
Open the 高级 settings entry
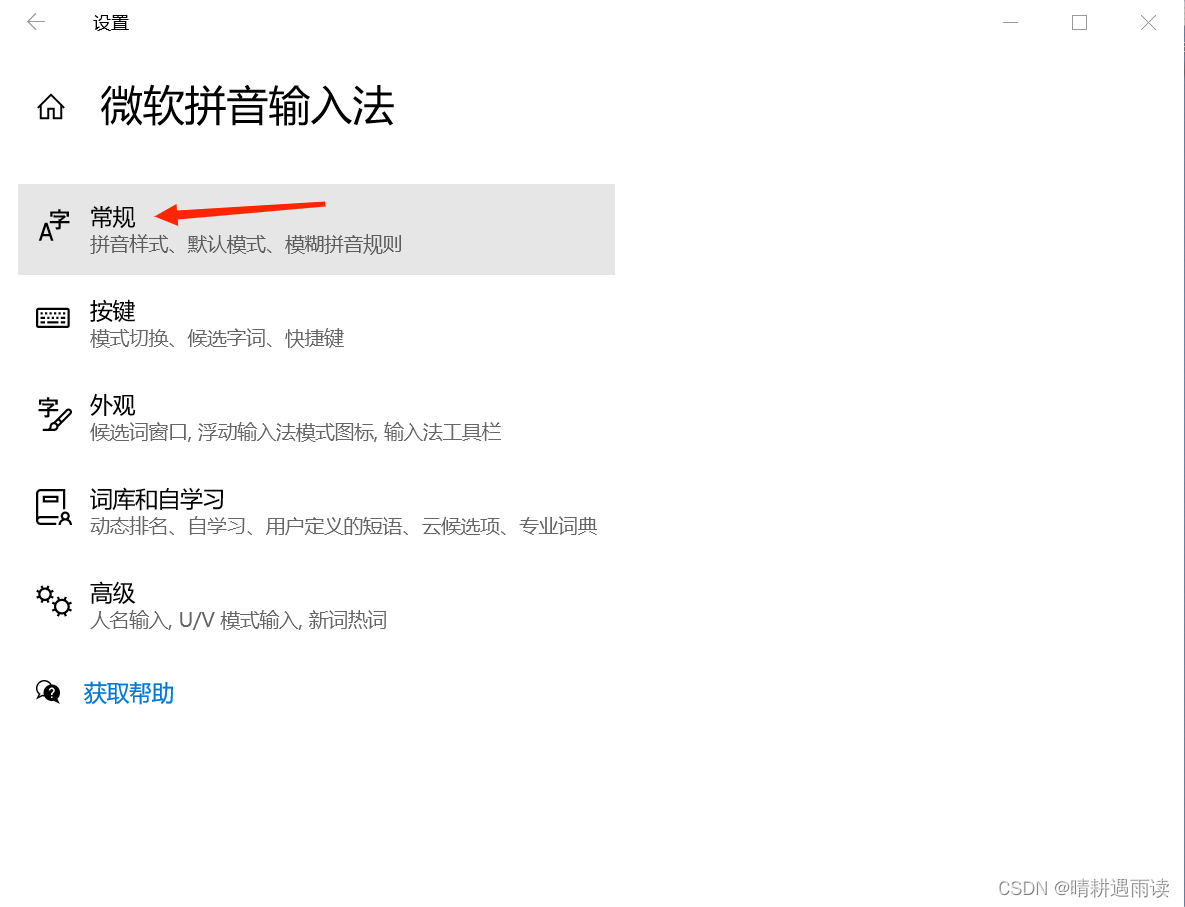pyautogui.click(x=316, y=605)
